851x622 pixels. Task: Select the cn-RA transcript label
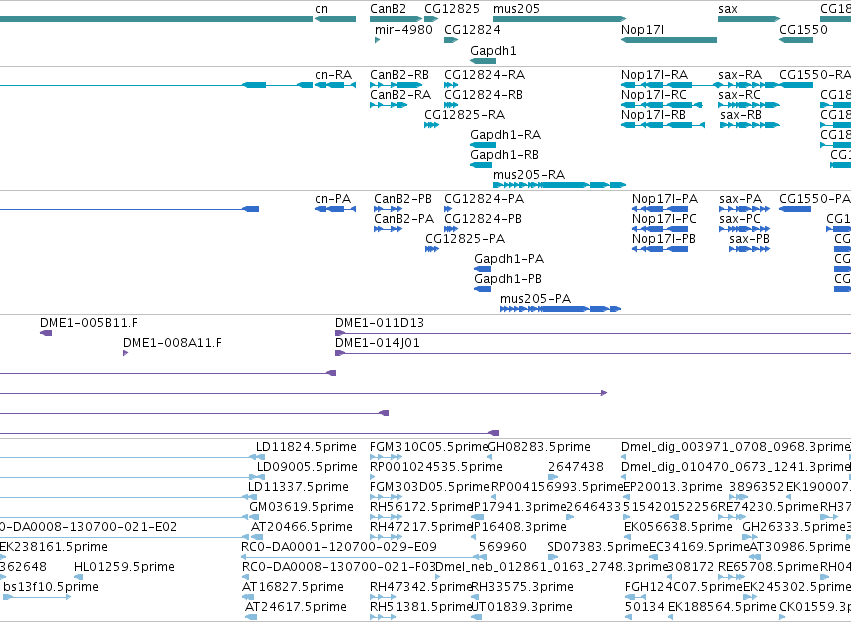[x=333, y=74]
